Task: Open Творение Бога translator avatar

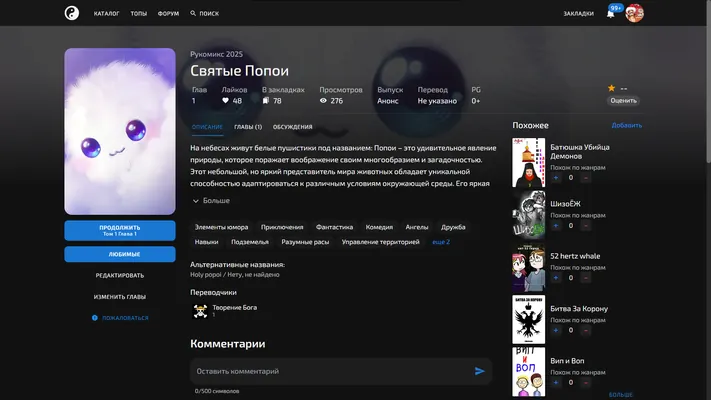Action: [200, 311]
